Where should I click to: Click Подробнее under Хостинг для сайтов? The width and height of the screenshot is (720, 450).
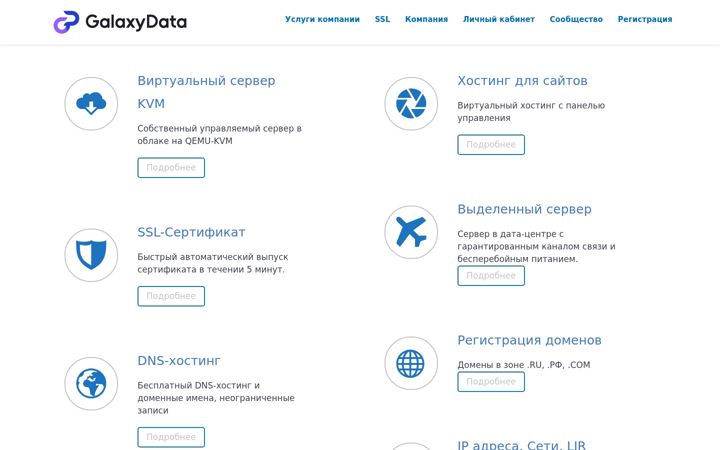[491, 145]
